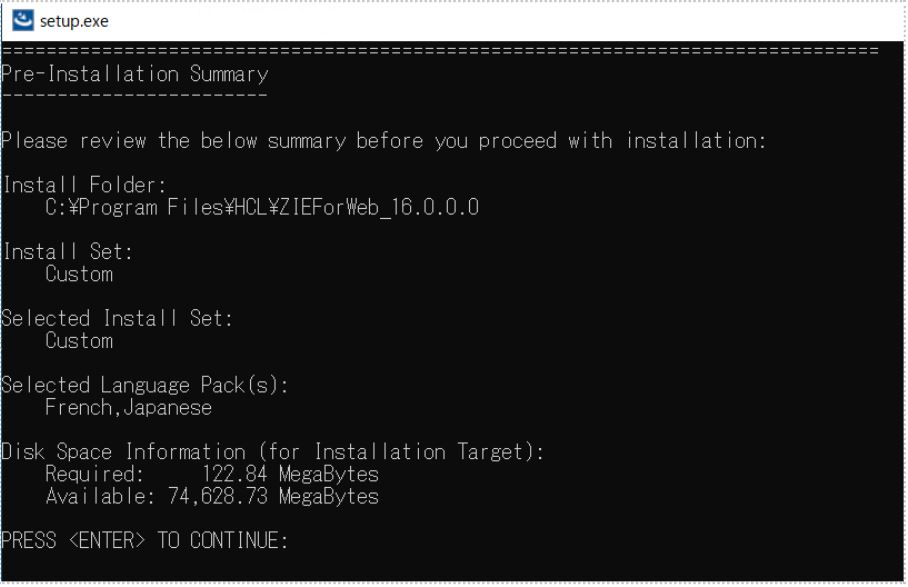Select the ZIEForWeb_16.0.0.0 install path text
908x587 pixels.
point(262,207)
